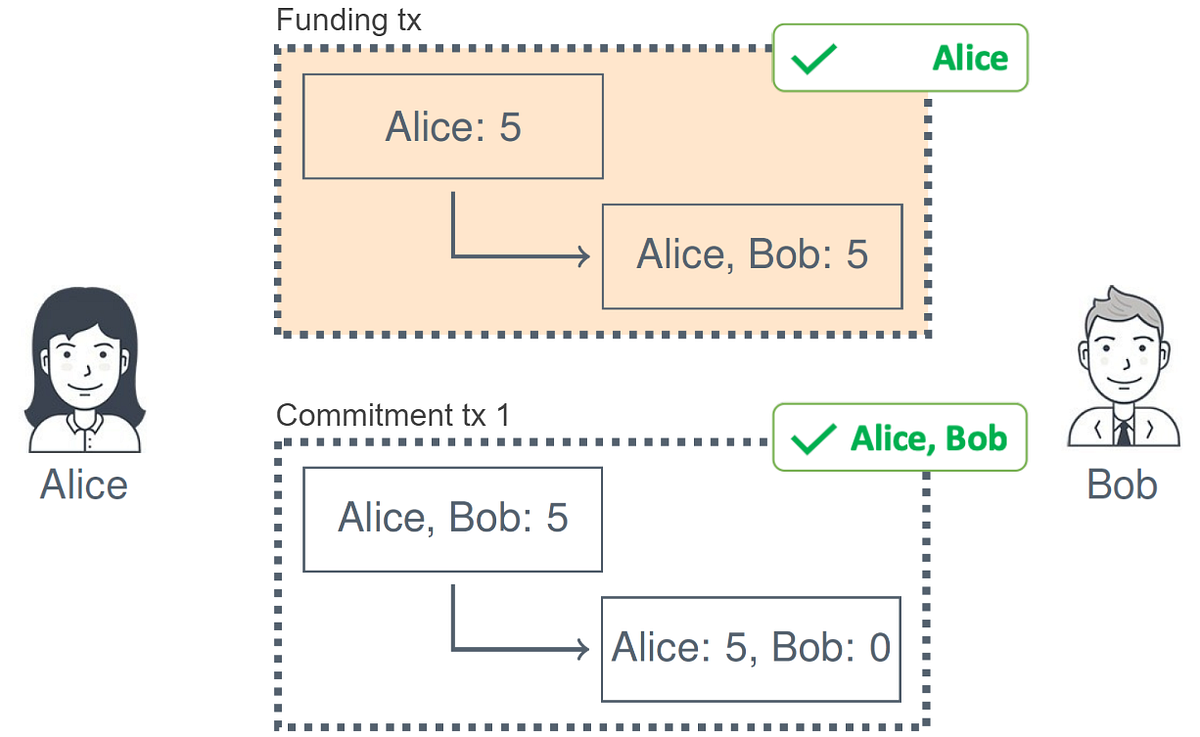Click Alice's avatar icon
Image resolution: width=1200 pixels, height=737 pixels.
85,372
